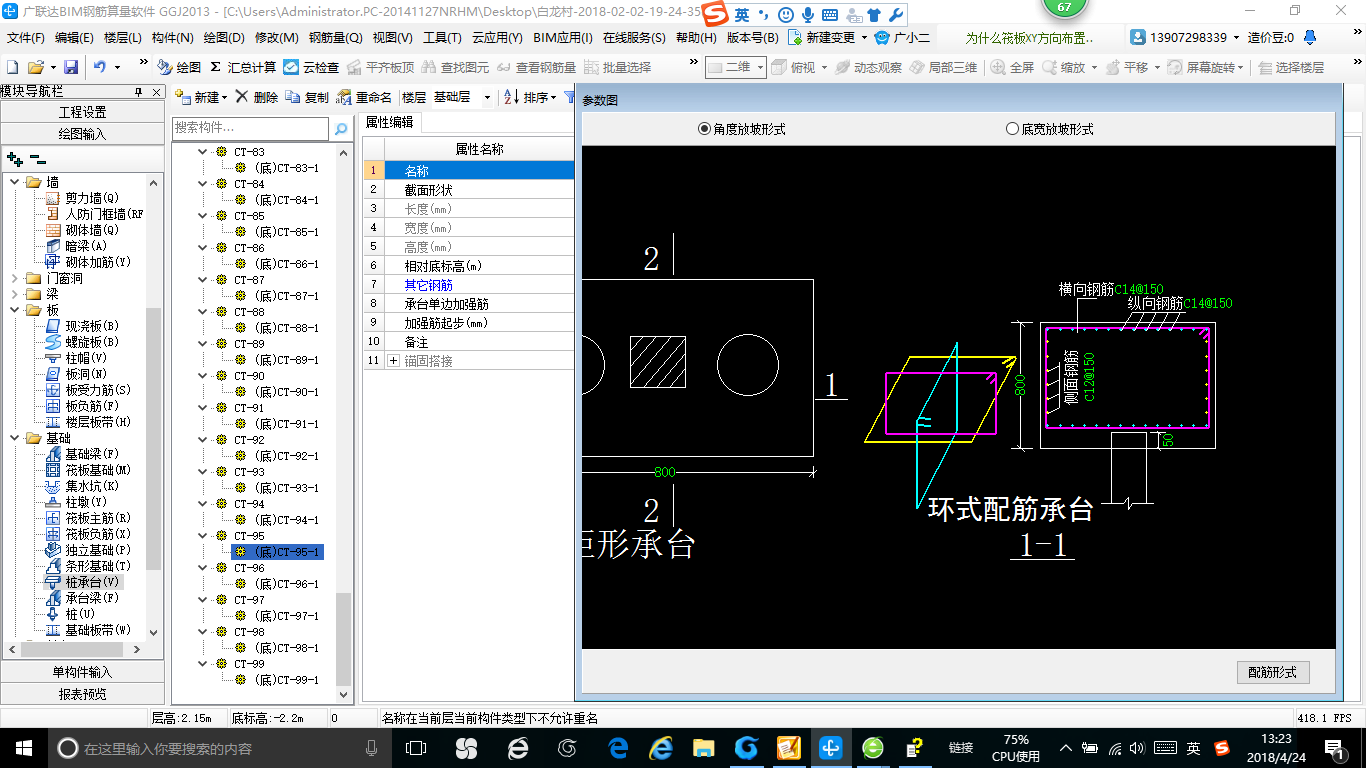Run 汇总计算 summary calculation
This screenshot has height=768, width=1366.
(x=243, y=67)
